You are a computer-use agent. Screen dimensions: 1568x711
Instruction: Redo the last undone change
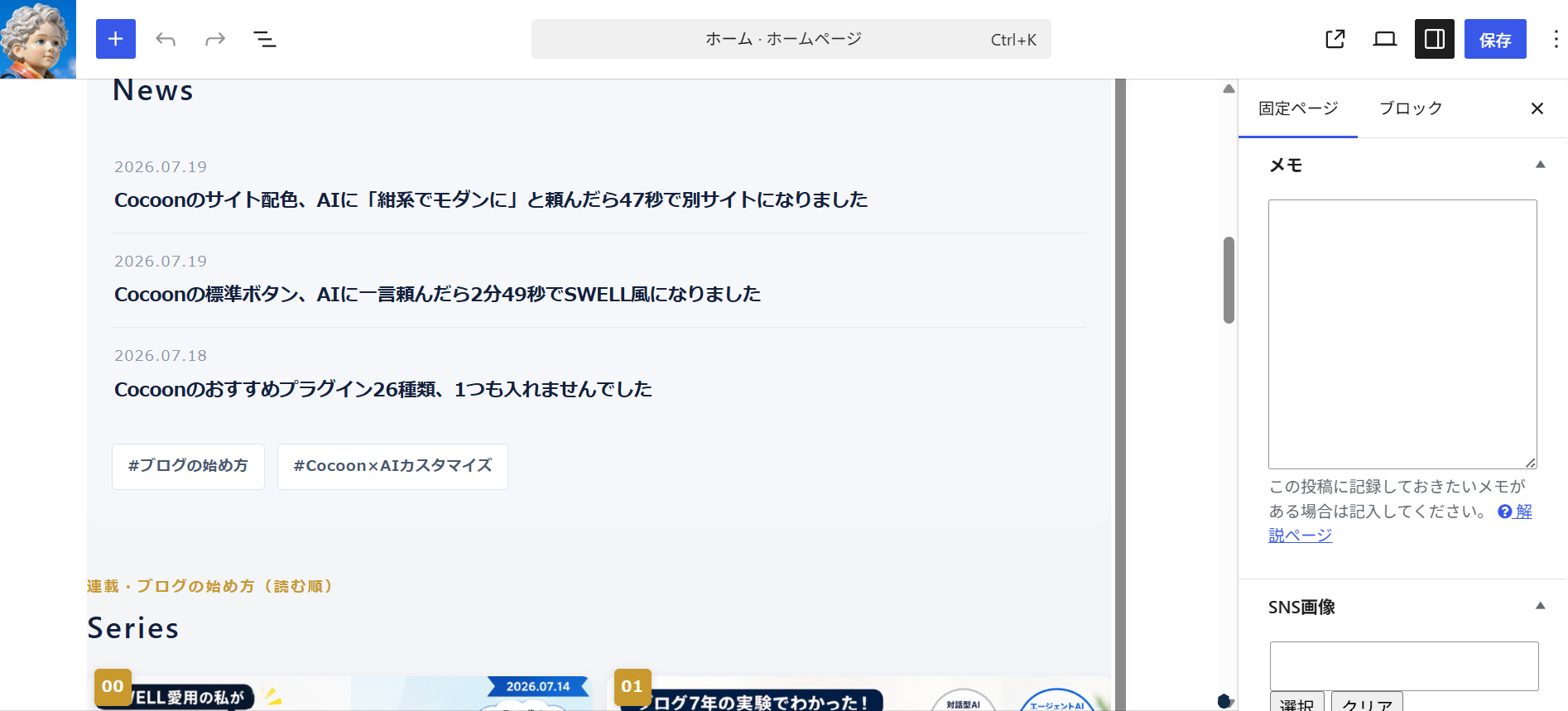[x=215, y=39]
